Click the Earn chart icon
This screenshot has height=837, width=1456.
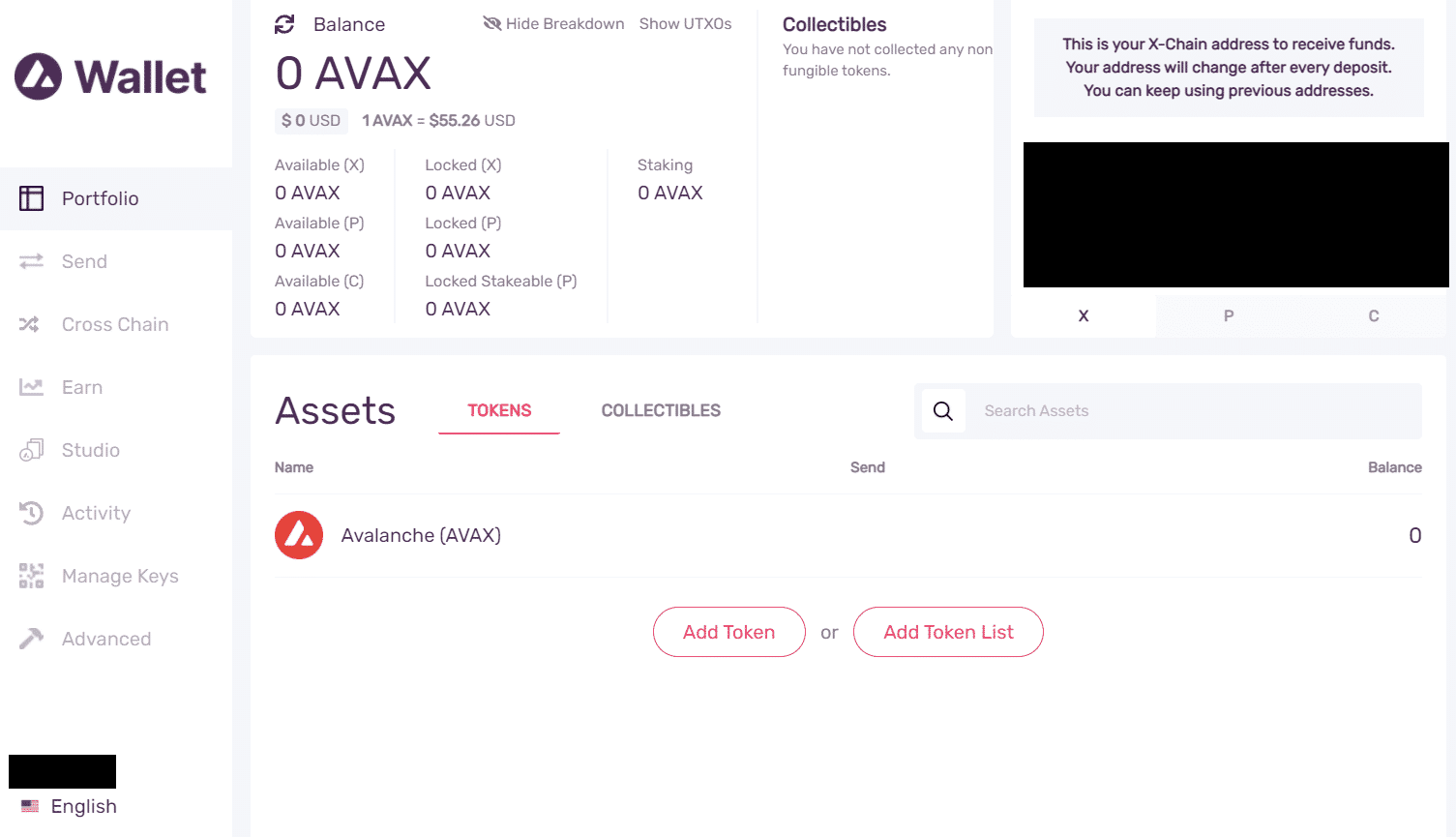click(31, 387)
